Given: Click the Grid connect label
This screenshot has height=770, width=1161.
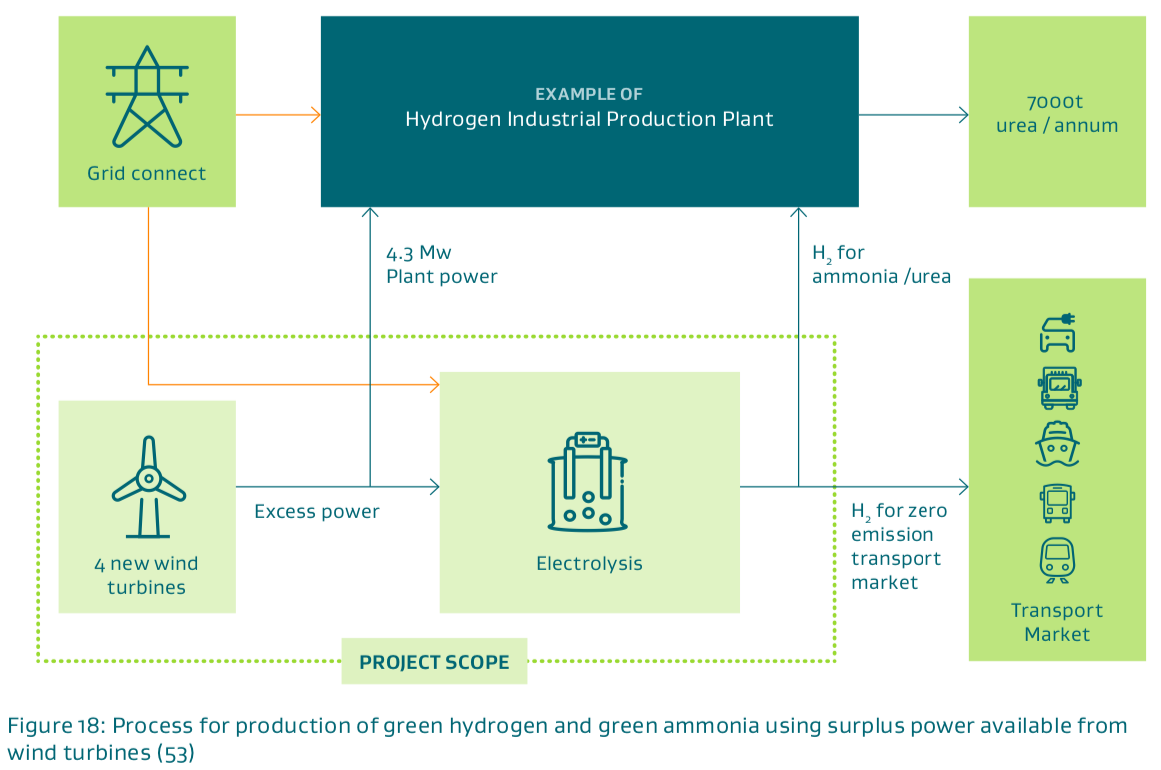Looking at the screenshot, I should 147,173.
